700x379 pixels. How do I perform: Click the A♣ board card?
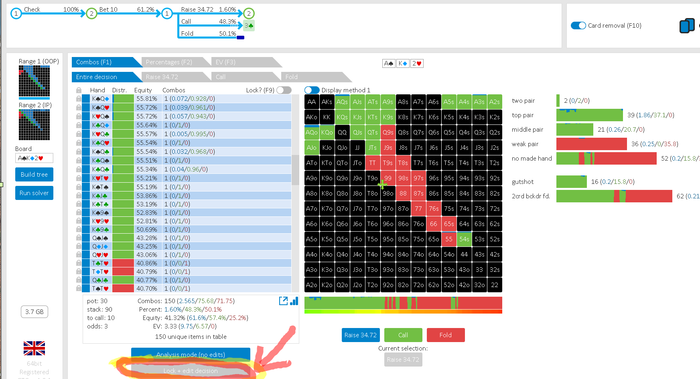(x=388, y=63)
